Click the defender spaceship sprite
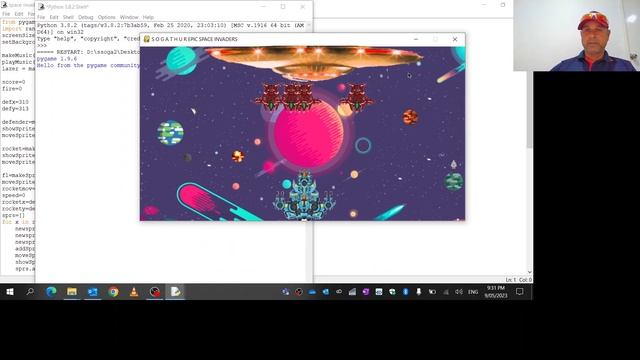640x360 pixels. tap(304, 196)
